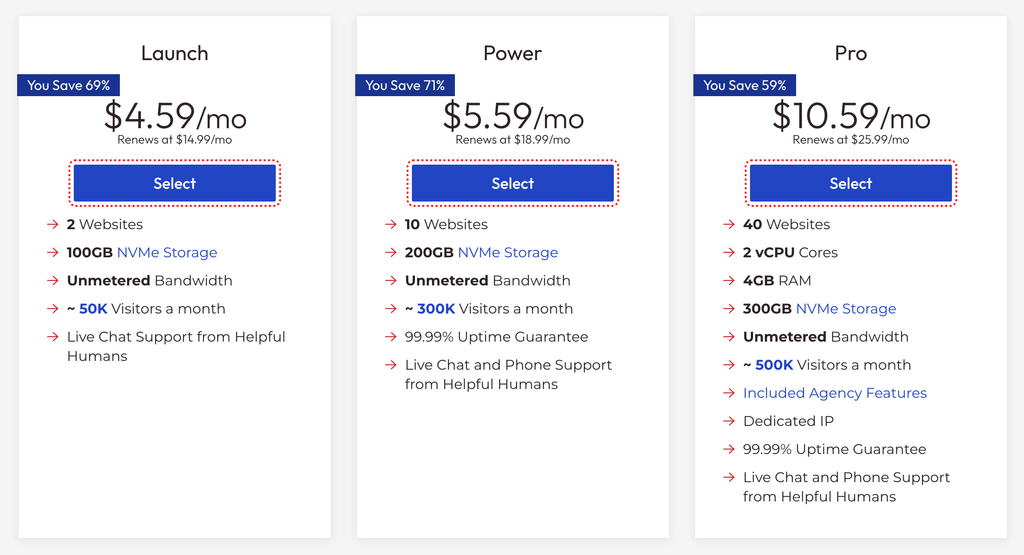Click the arrow icon beside 40 Websites
Screen dimensions: 1024x555
pos(729,225)
